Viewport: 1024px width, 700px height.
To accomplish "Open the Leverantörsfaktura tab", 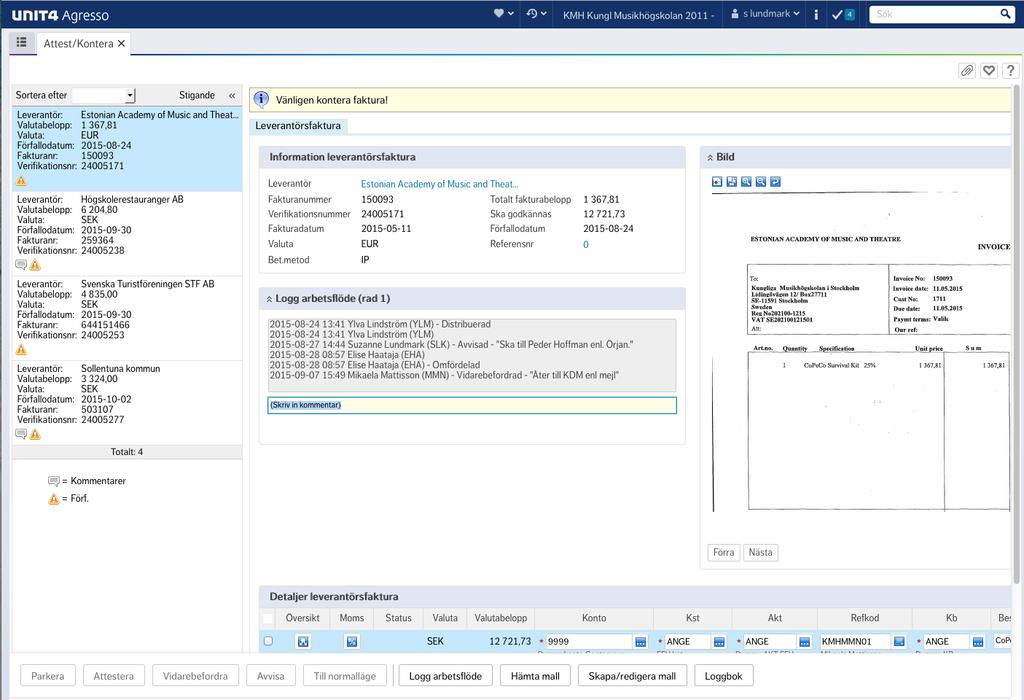I will click(298, 125).
